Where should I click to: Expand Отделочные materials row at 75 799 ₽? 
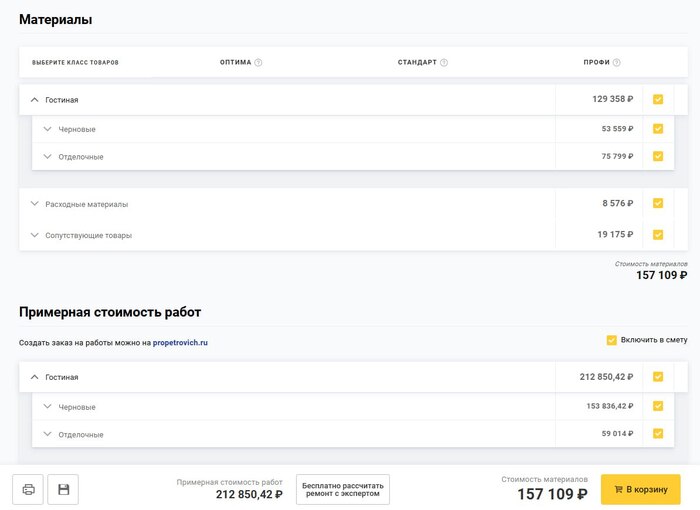pos(47,156)
